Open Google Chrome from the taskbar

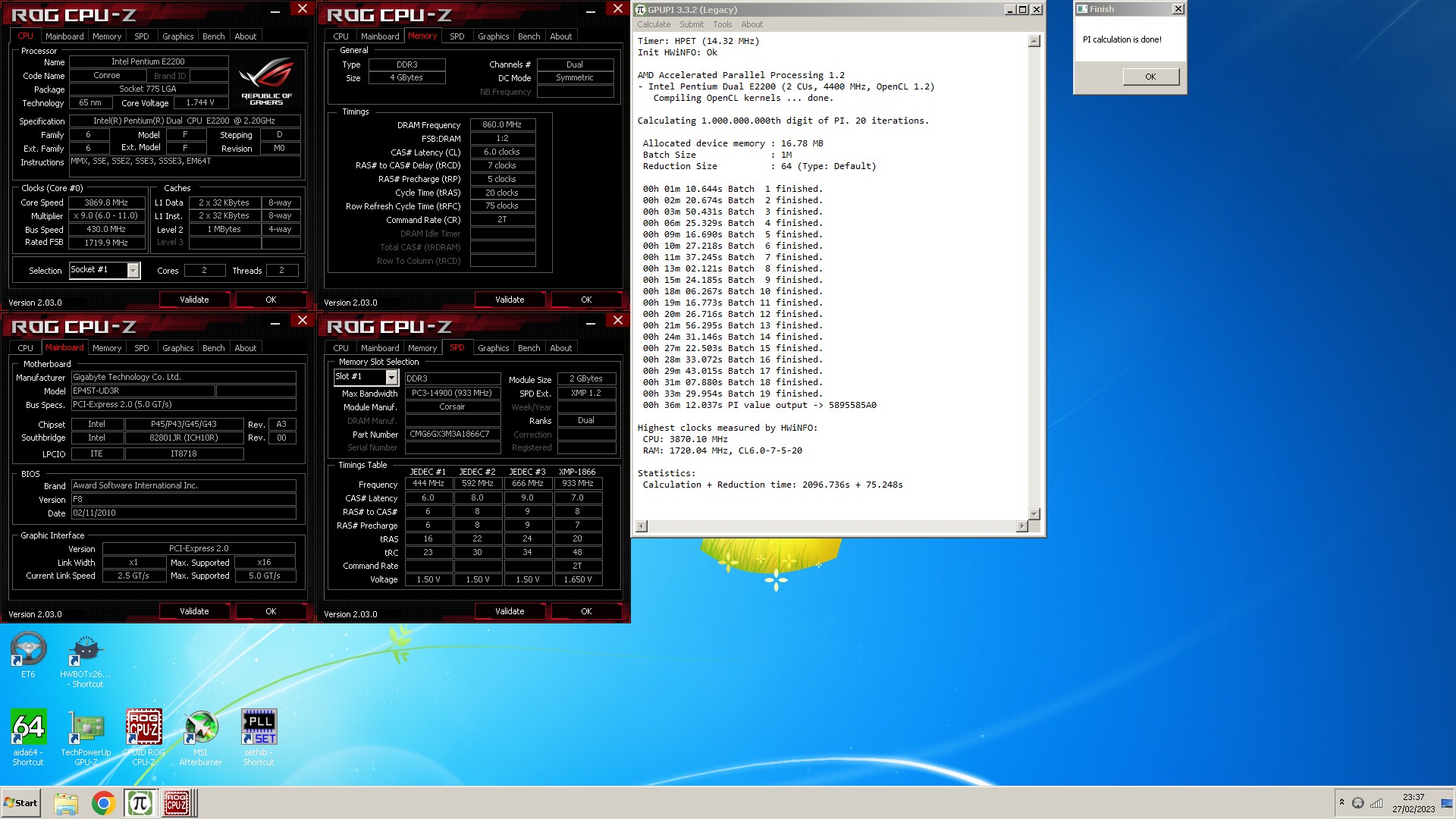coord(103,803)
